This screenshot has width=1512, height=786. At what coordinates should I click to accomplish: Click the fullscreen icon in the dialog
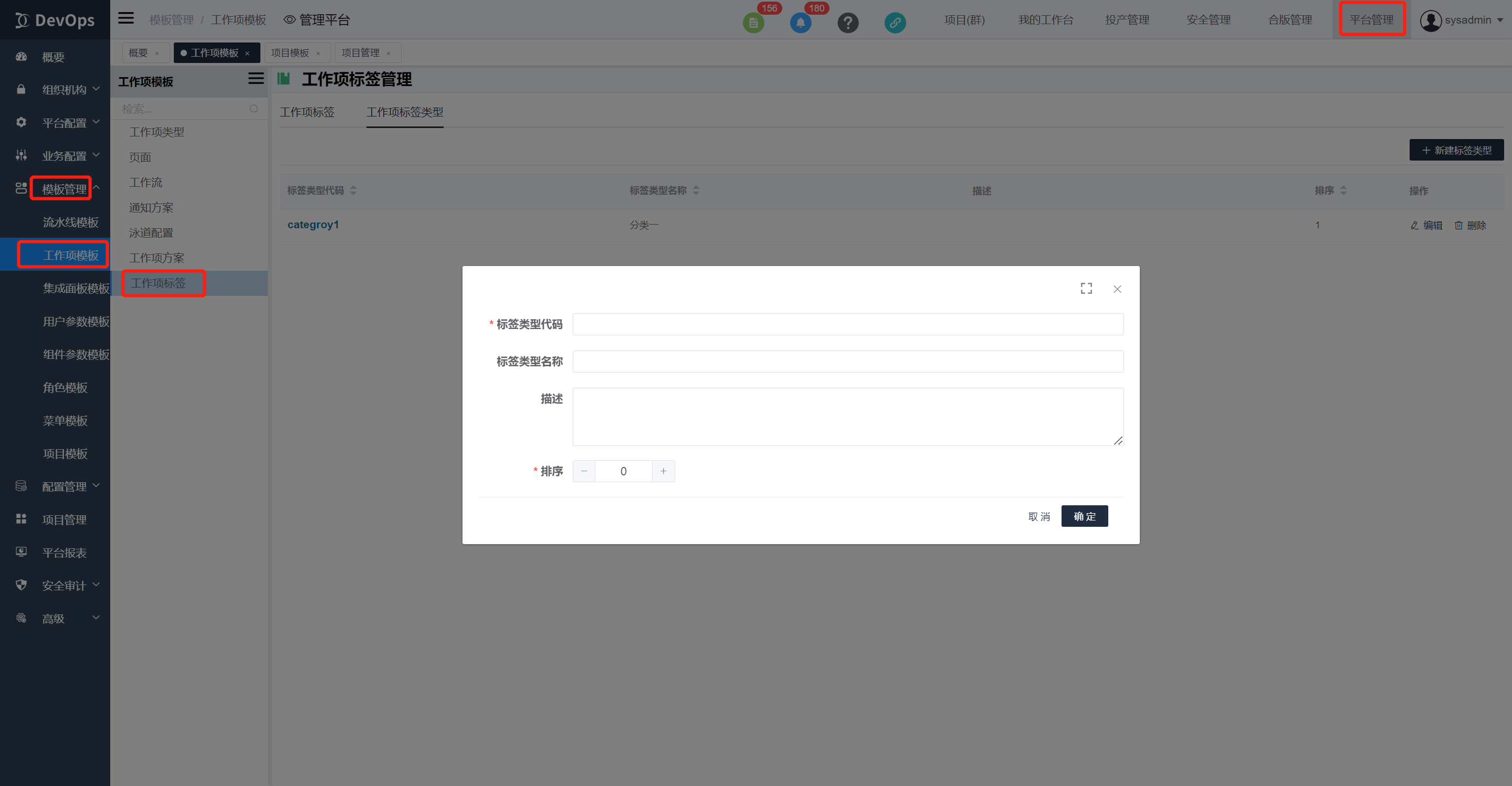pos(1086,288)
